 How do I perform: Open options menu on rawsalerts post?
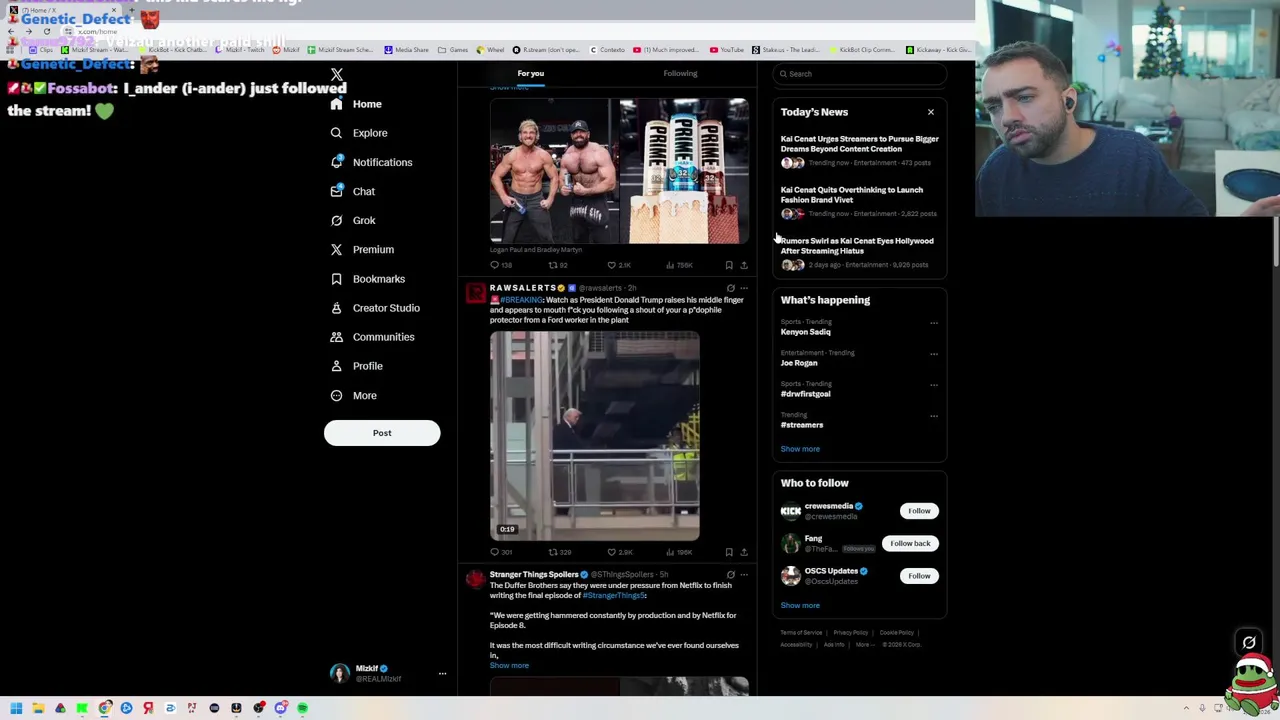pos(744,288)
